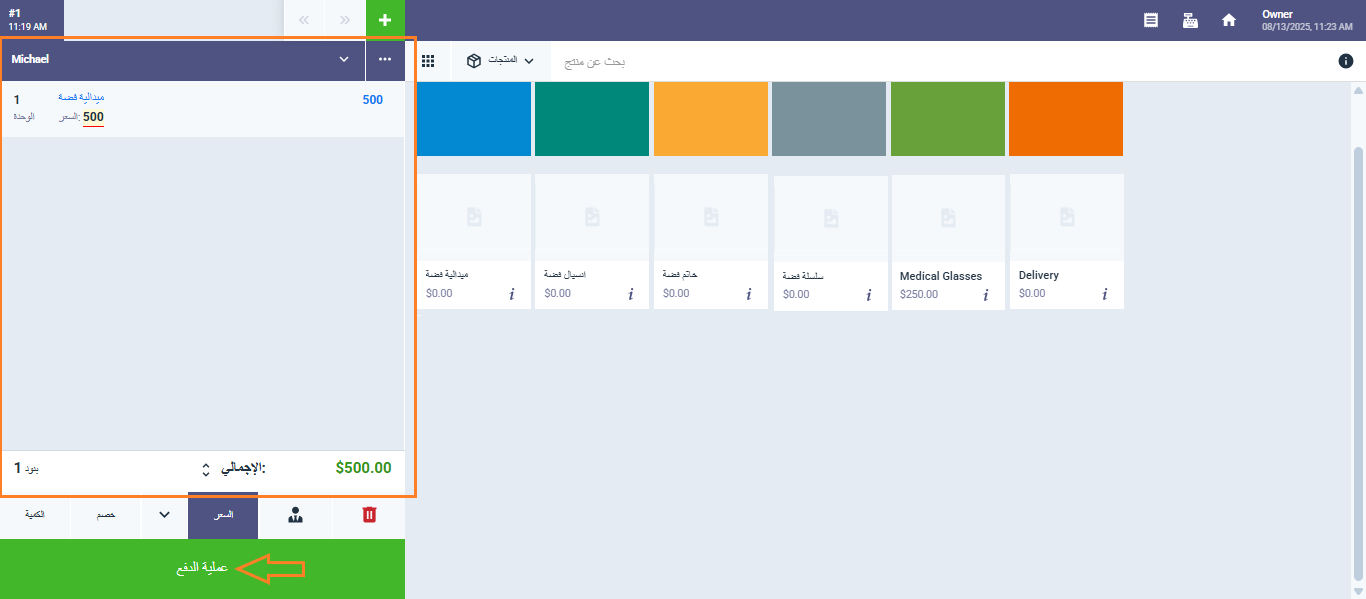Expand more actions chevron beside السعر
Screen dimensions: 1366x599
coord(165,515)
